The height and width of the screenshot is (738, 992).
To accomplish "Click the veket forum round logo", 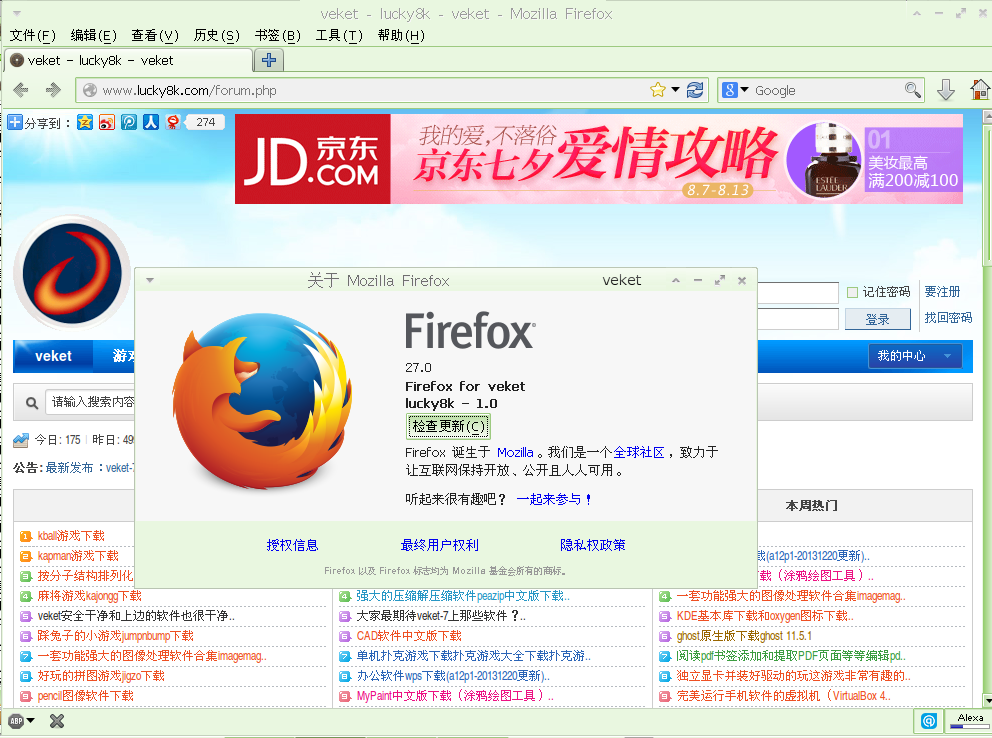I will 71,273.
